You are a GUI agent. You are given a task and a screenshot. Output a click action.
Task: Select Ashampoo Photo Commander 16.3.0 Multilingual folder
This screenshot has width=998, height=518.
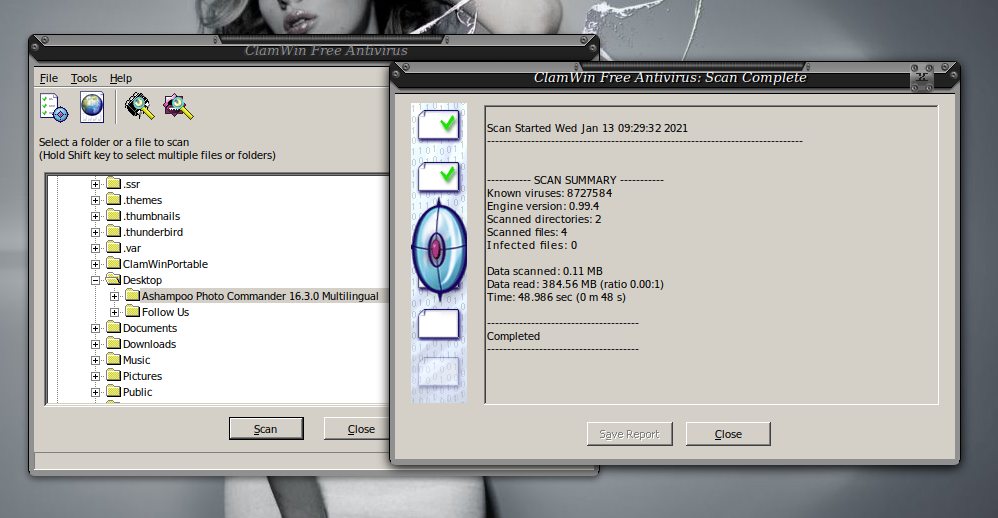click(x=260, y=296)
